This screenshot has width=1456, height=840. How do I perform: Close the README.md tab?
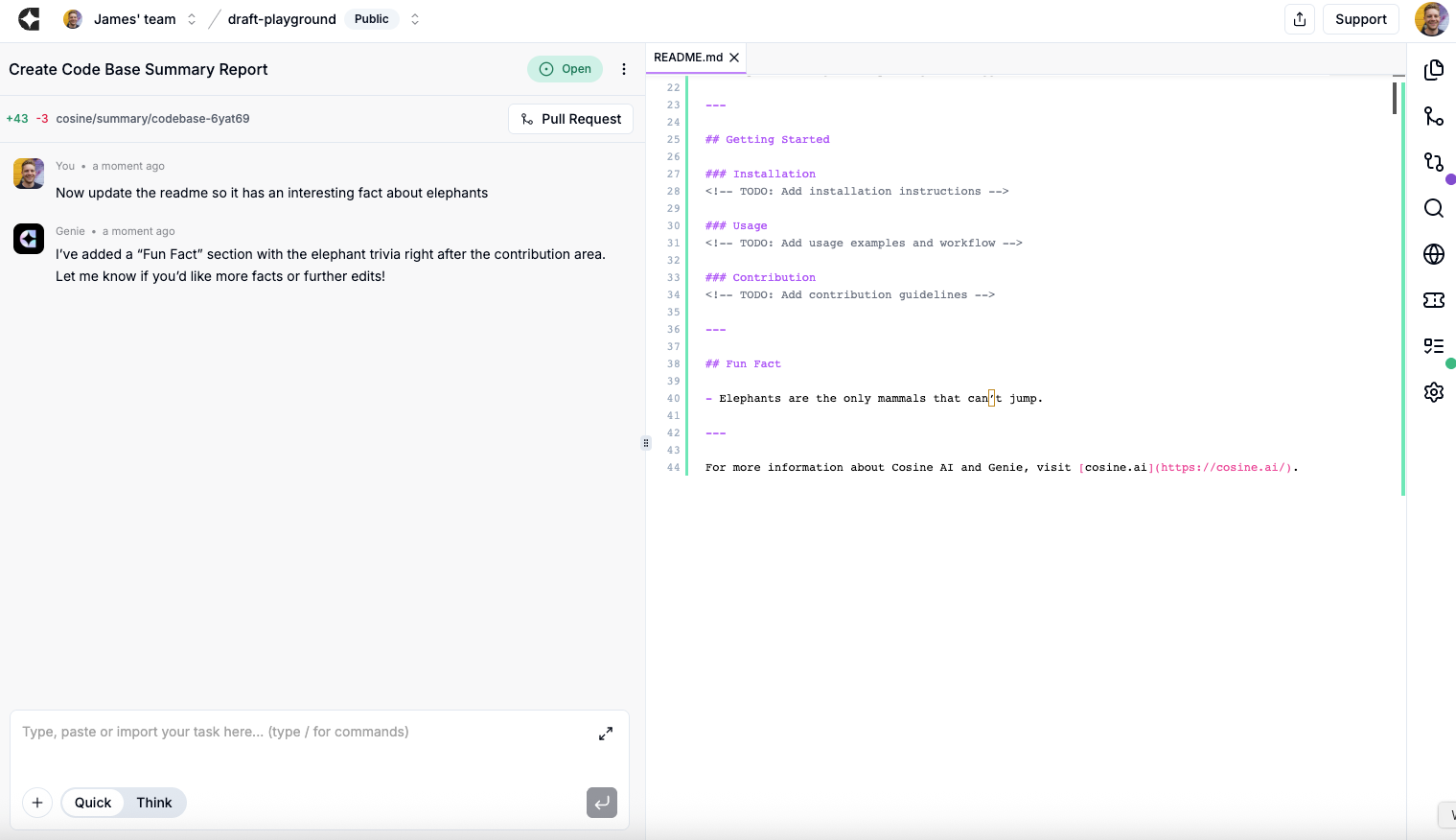coord(734,58)
